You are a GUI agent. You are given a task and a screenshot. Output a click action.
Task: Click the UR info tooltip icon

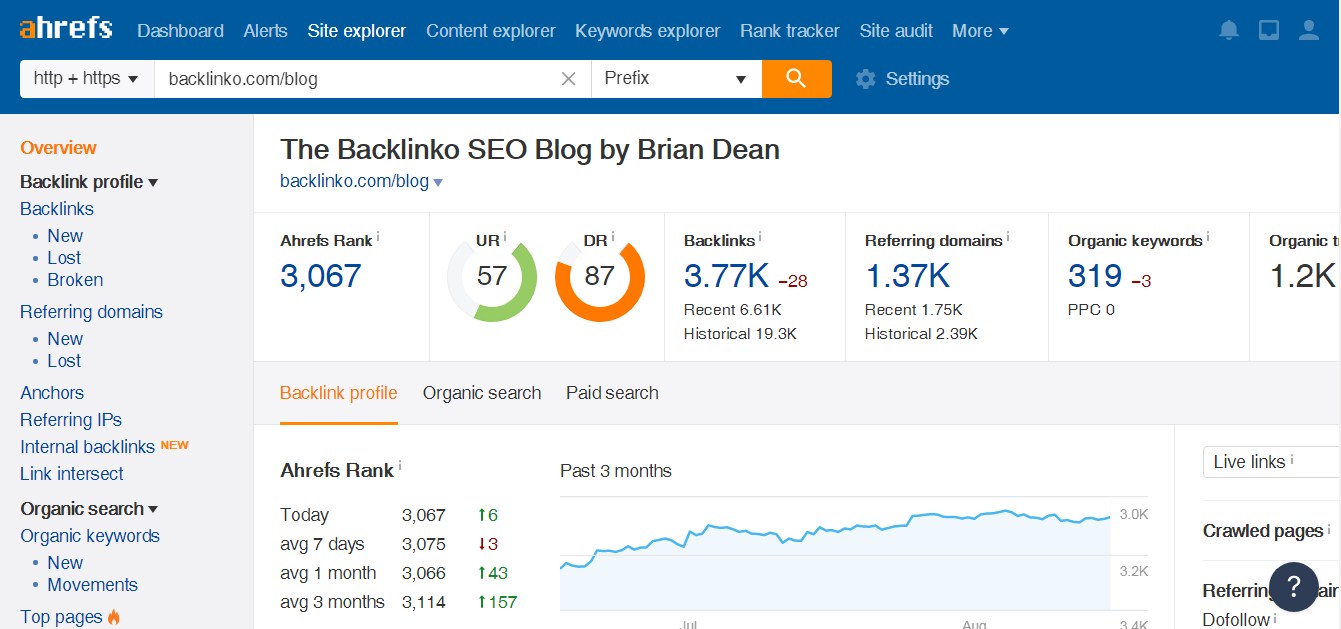pos(505,237)
